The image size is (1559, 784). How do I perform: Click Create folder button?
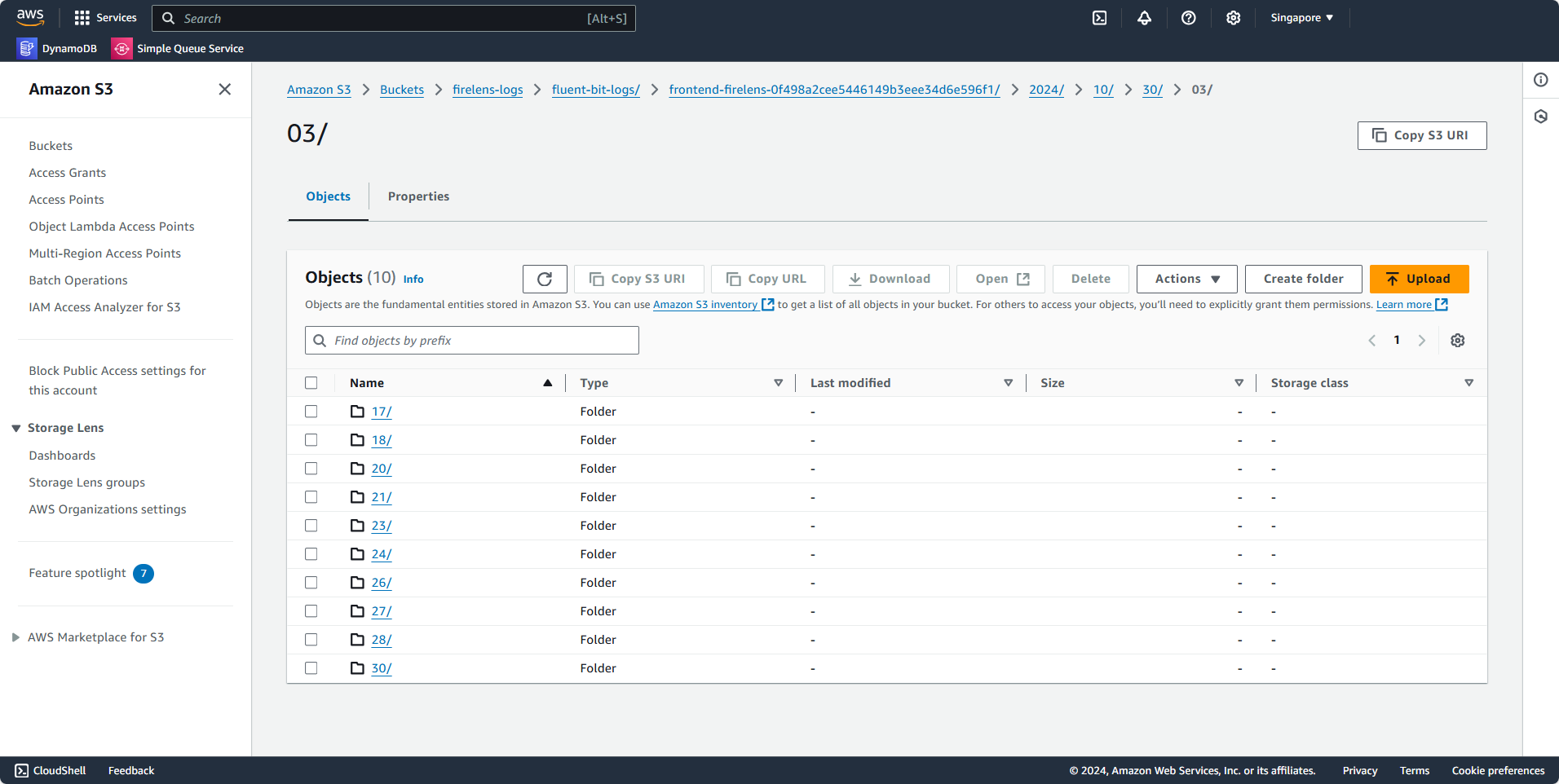(1304, 279)
